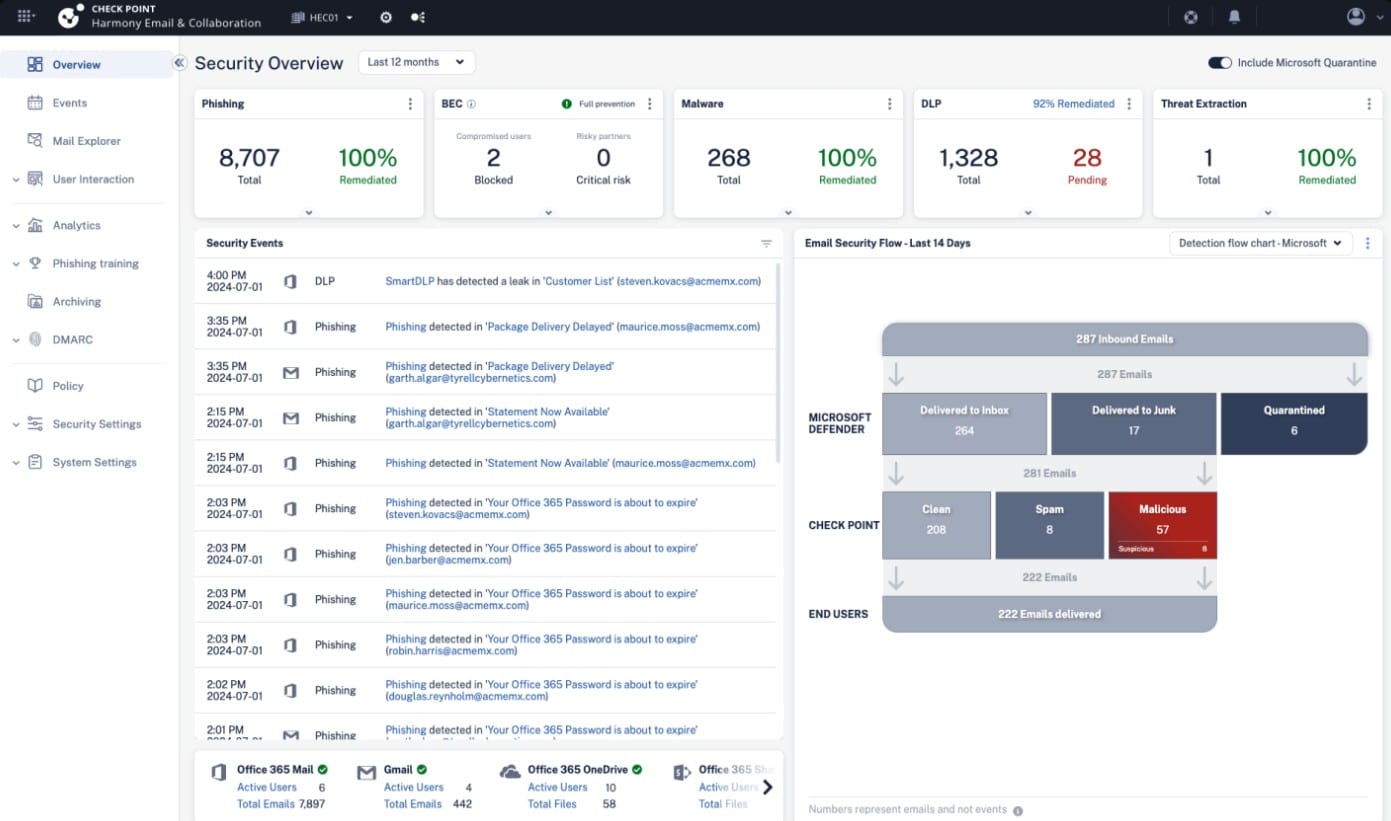Go to Policy in the sidebar

(x=68, y=386)
